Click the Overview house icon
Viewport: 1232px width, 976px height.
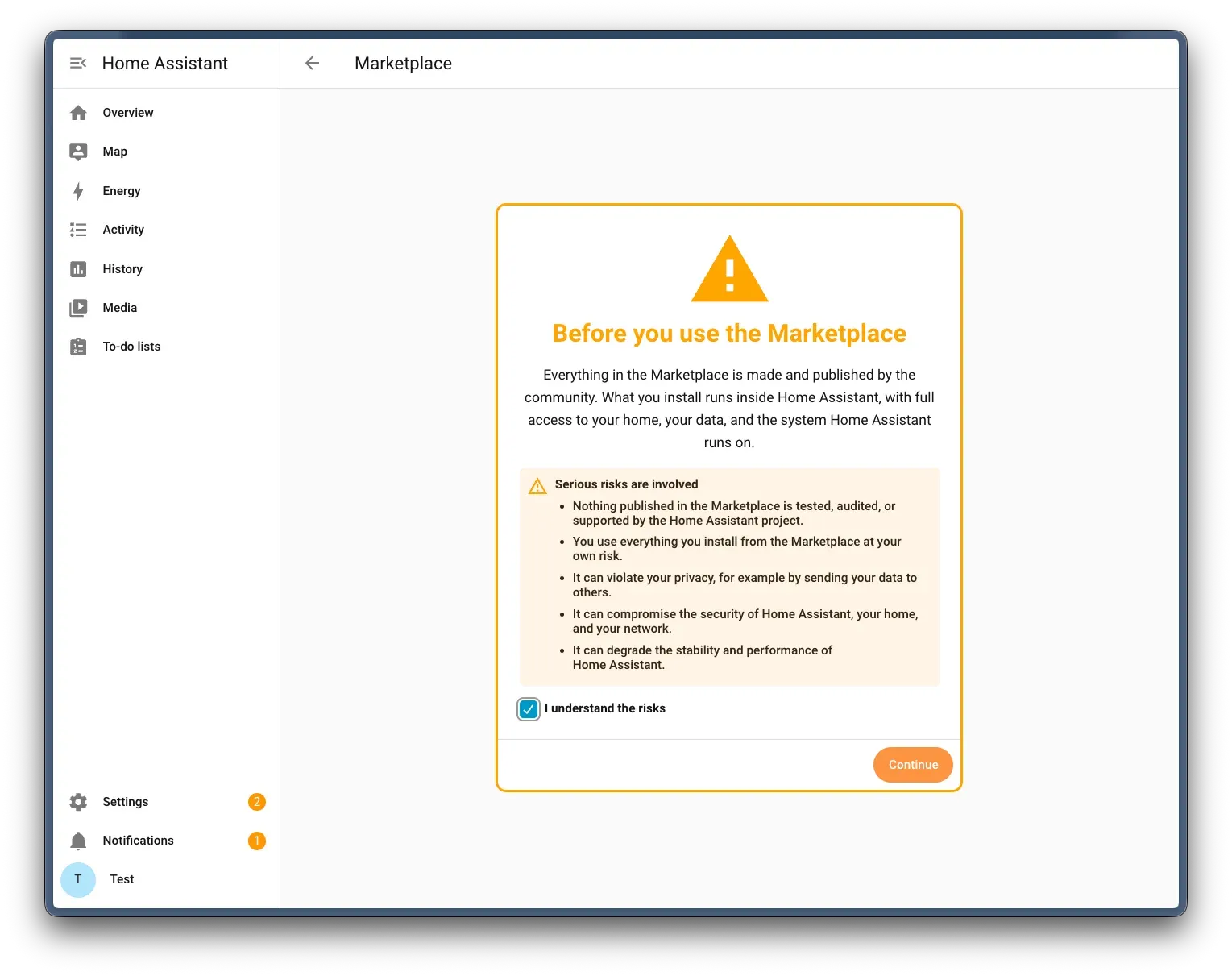click(78, 113)
